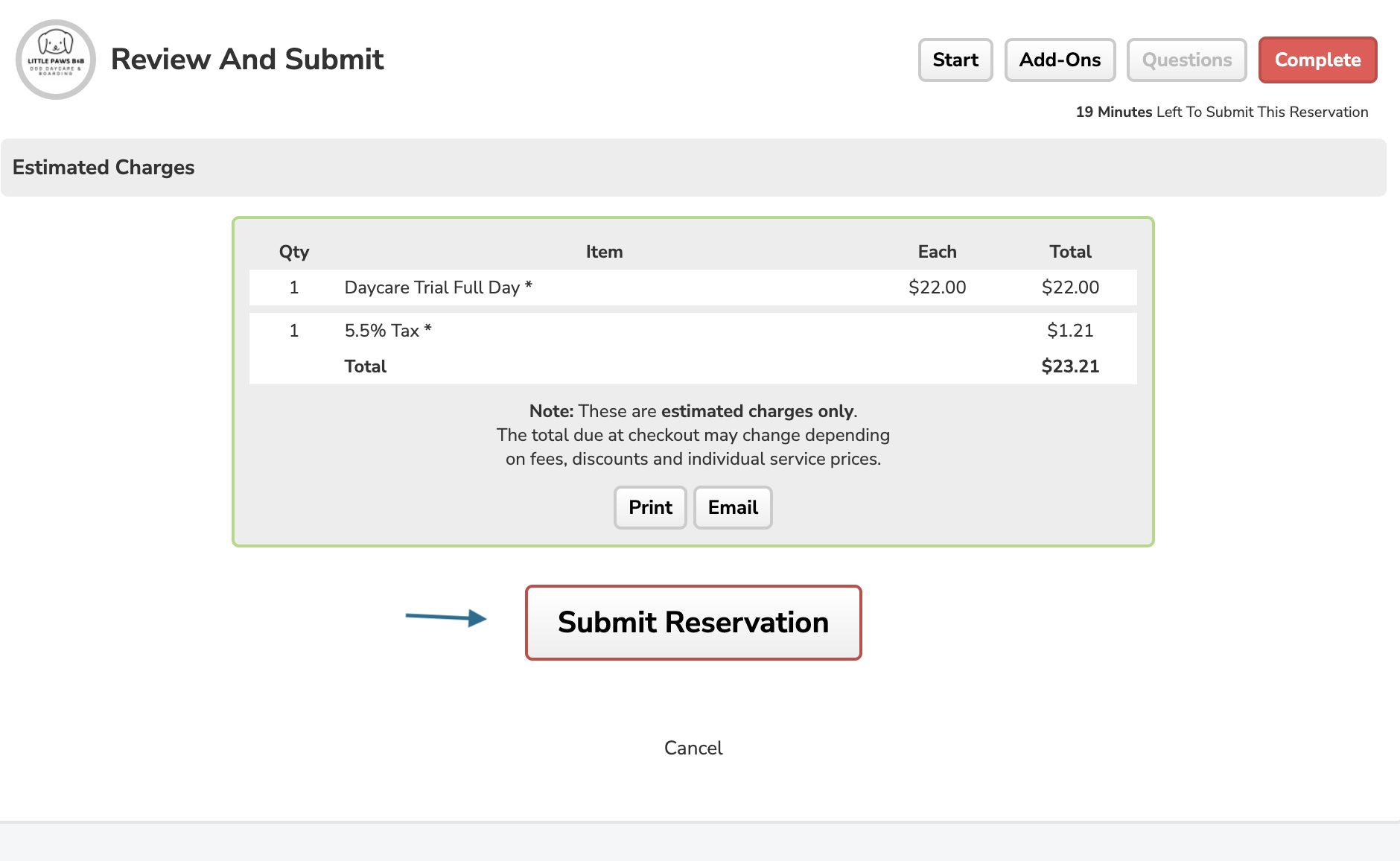Click the Each column header
Image resolution: width=1400 pixels, height=861 pixels.
pos(937,252)
